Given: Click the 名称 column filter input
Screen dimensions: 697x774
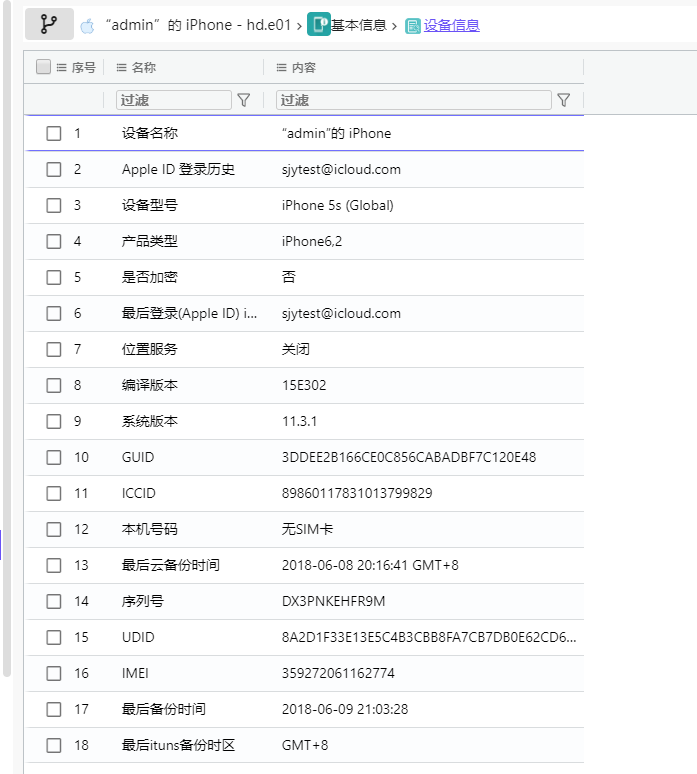Looking at the screenshot, I should 174,100.
